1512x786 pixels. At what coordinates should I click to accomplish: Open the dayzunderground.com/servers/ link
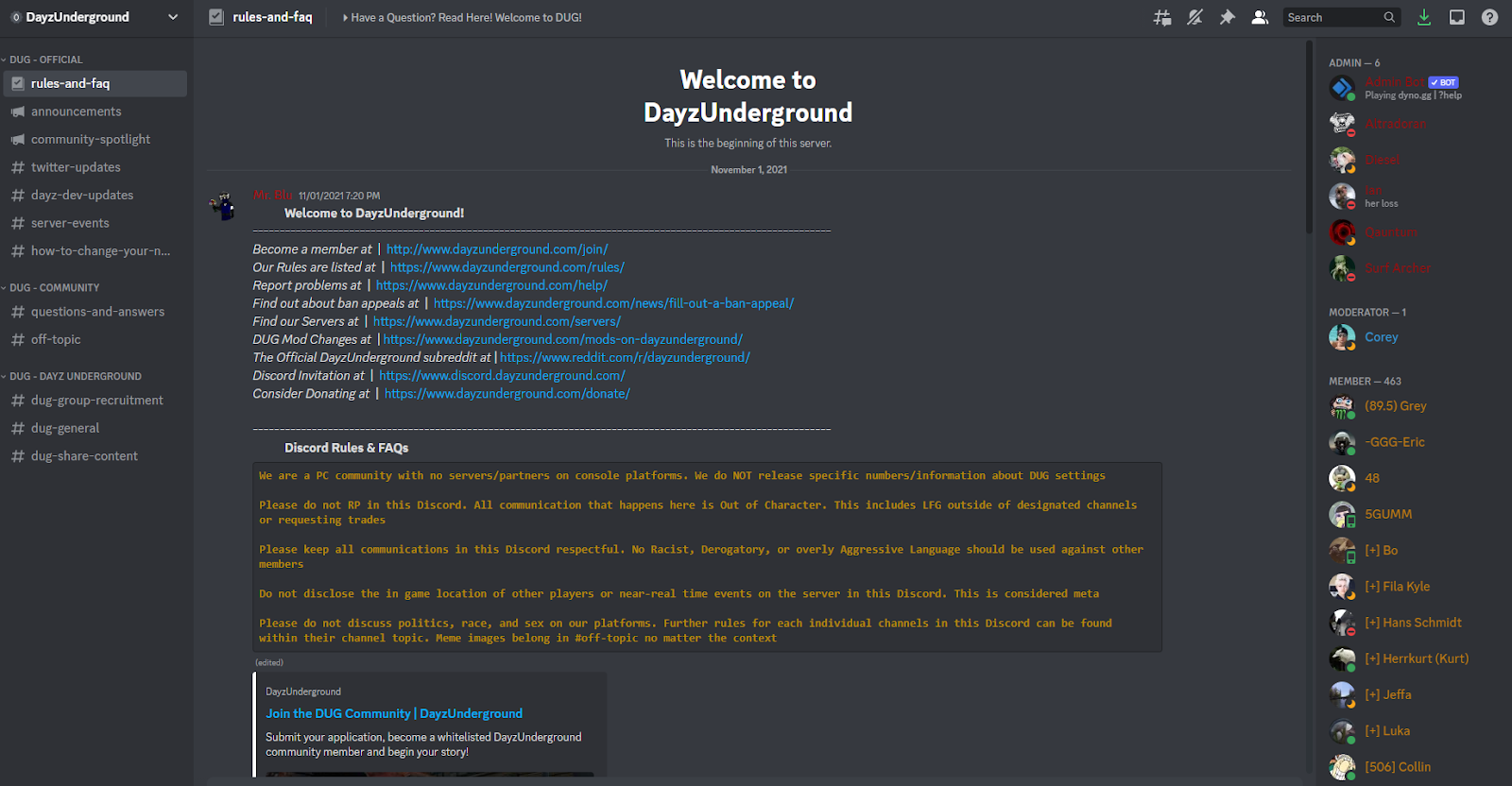[x=497, y=321]
